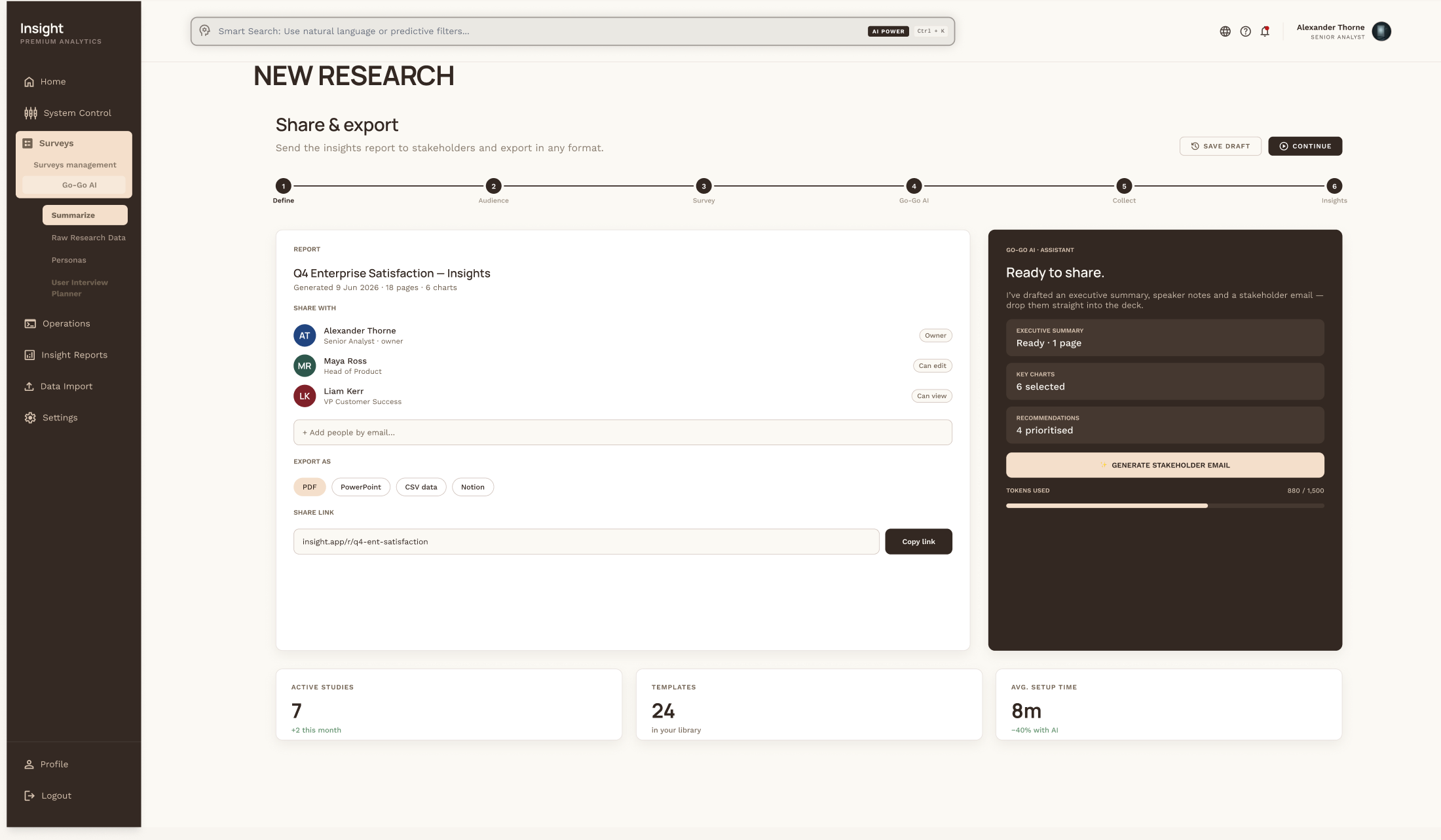The width and height of the screenshot is (1441, 840).
Task: Open the notifications bell icon
Action: pyautogui.click(x=1265, y=31)
